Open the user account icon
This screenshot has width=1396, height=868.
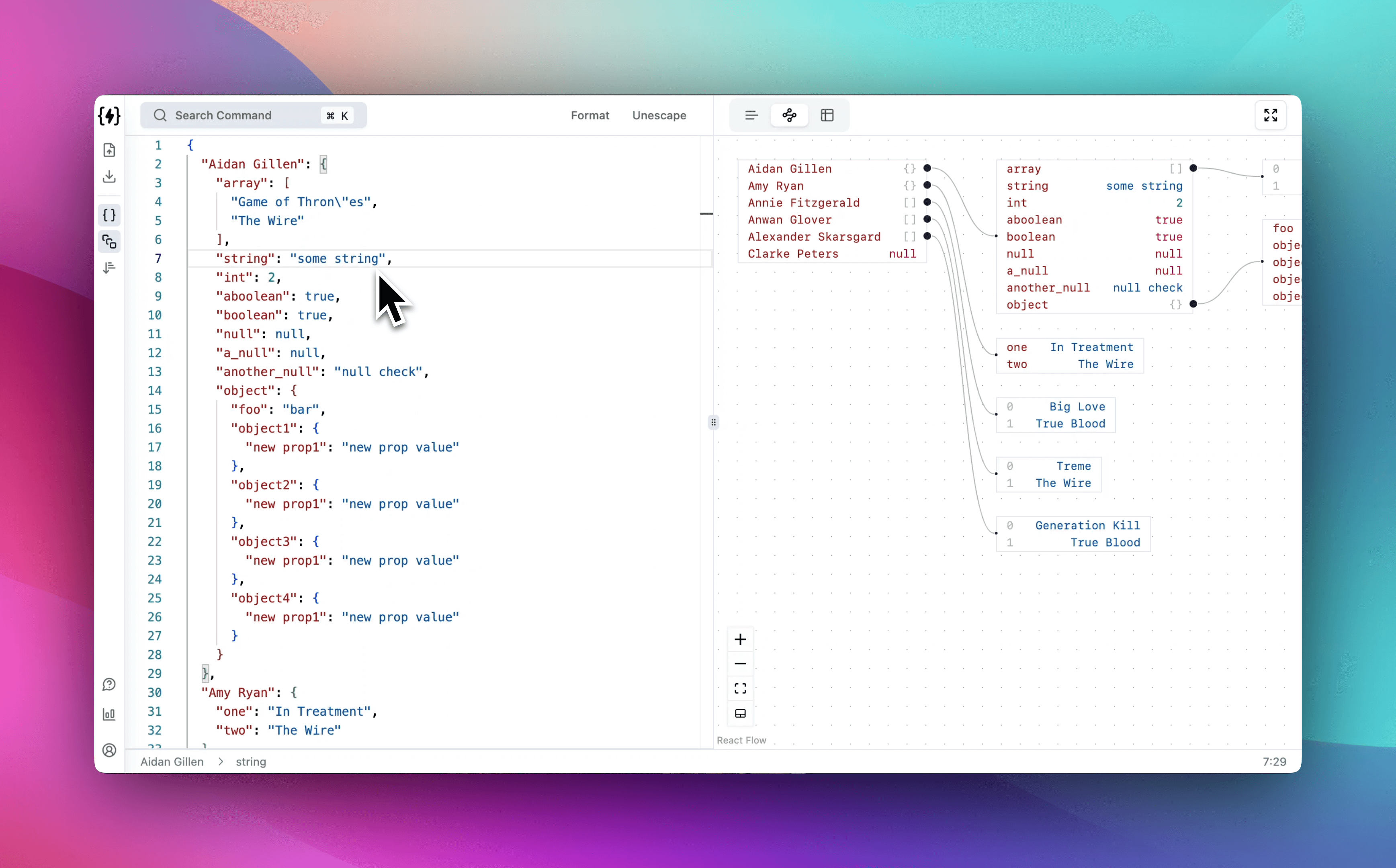(x=109, y=750)
